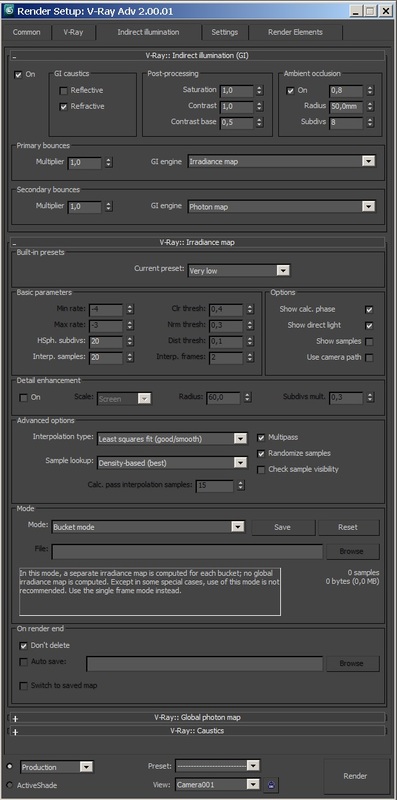Open the Indirect illumination tab
Image resolution: width=397 pixels, height=800 pixels.
pos(148,32)
